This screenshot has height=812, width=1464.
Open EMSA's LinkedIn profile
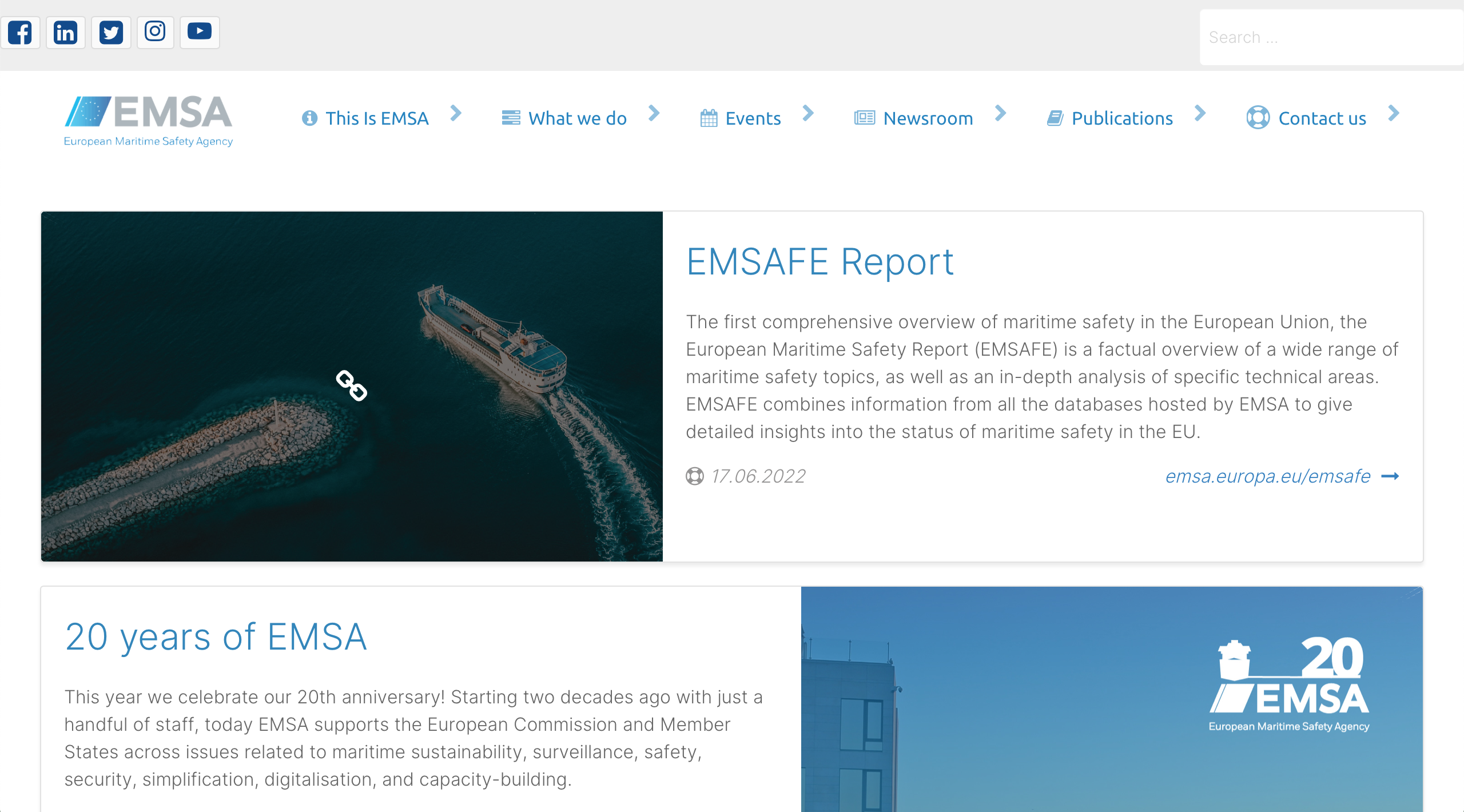(65, 32)
